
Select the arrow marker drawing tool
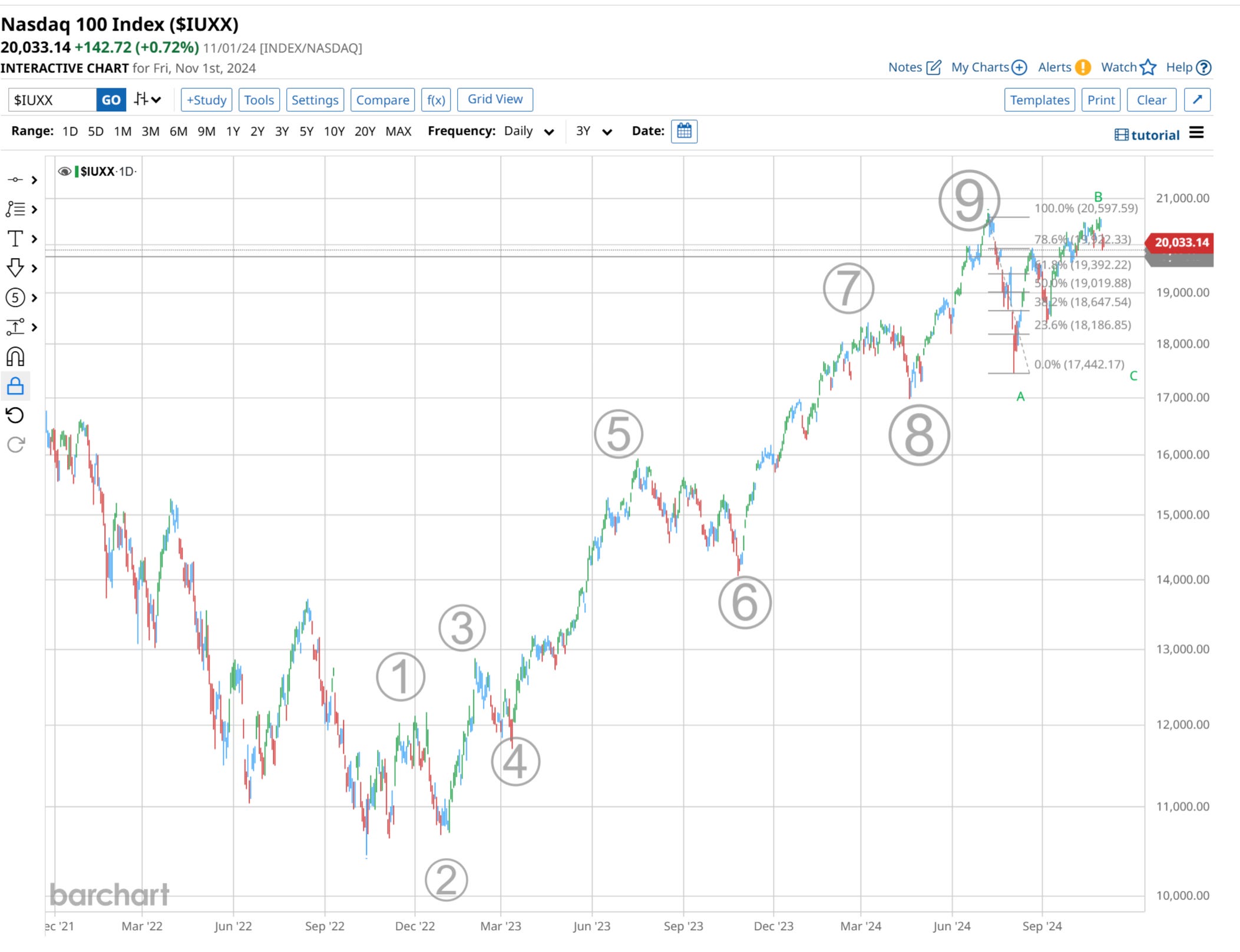coord(15,268)
